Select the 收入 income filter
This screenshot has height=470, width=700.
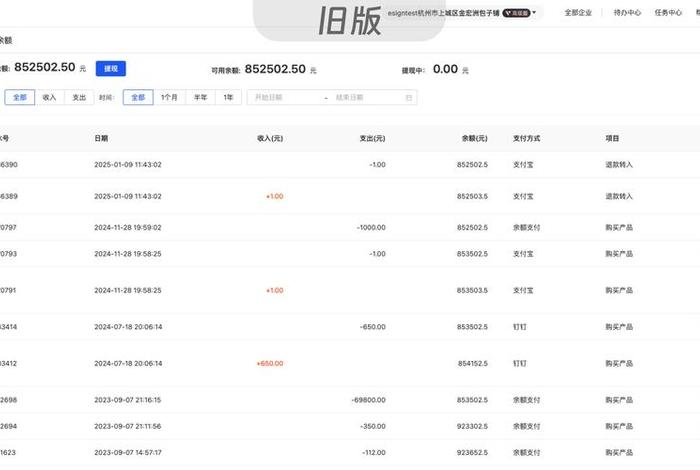click(49, 97)
